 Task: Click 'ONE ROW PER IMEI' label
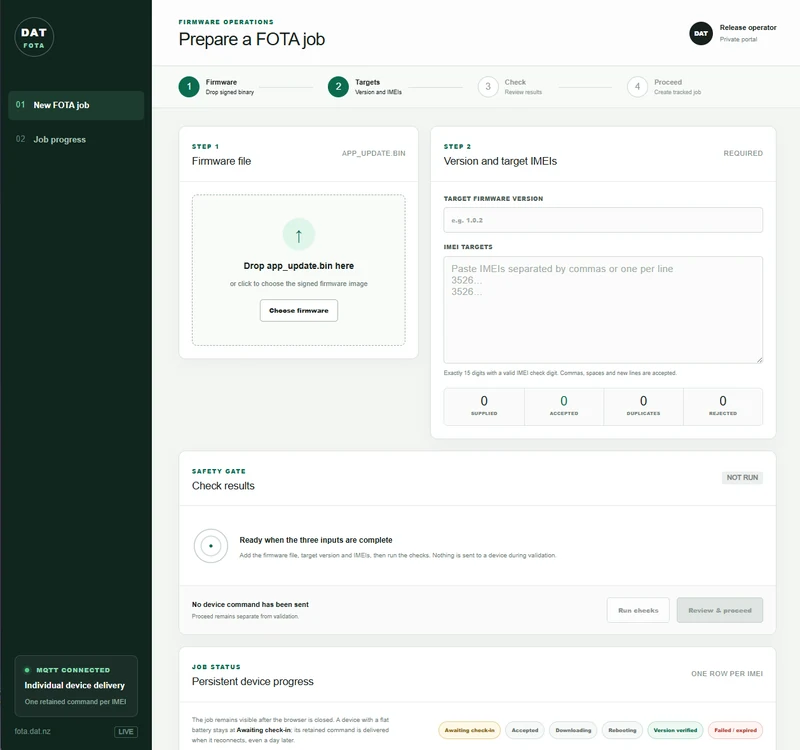coord(727,673)
